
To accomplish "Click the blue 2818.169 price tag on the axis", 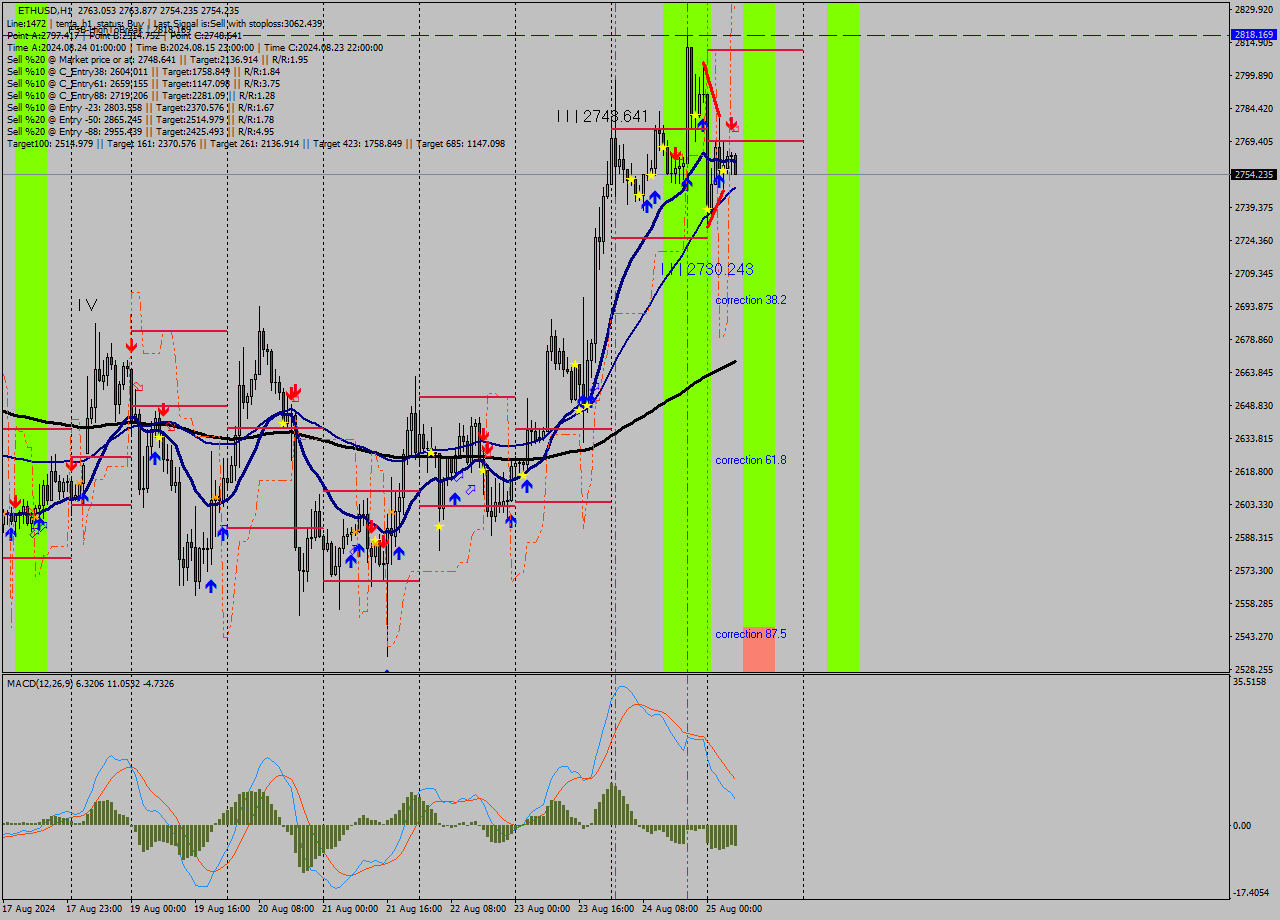I will pyautogui.click(x=1253, y=35).
